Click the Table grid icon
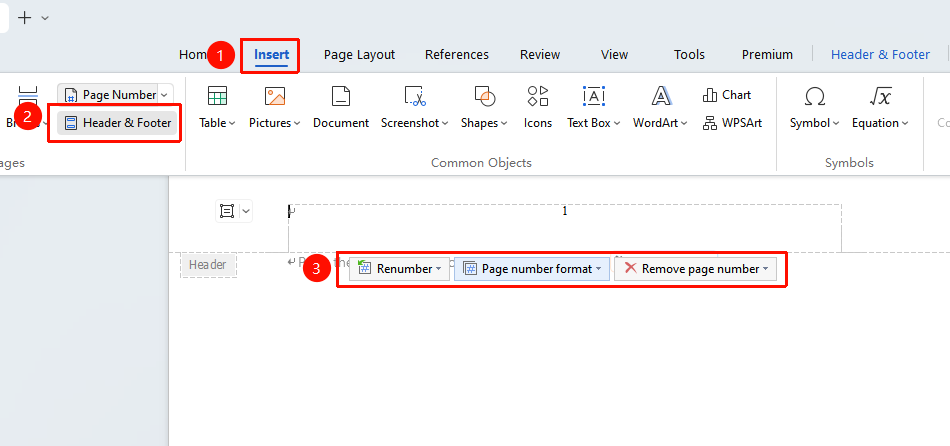Screen dimensions: 950x446 tap(217, 96)
